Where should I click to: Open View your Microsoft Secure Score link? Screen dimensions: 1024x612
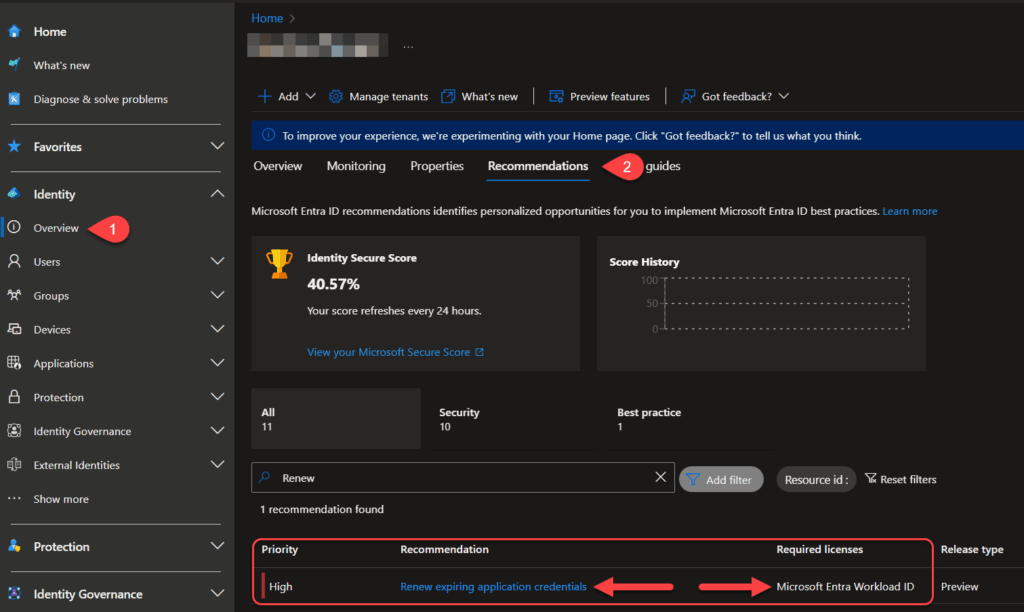point(395,352)
